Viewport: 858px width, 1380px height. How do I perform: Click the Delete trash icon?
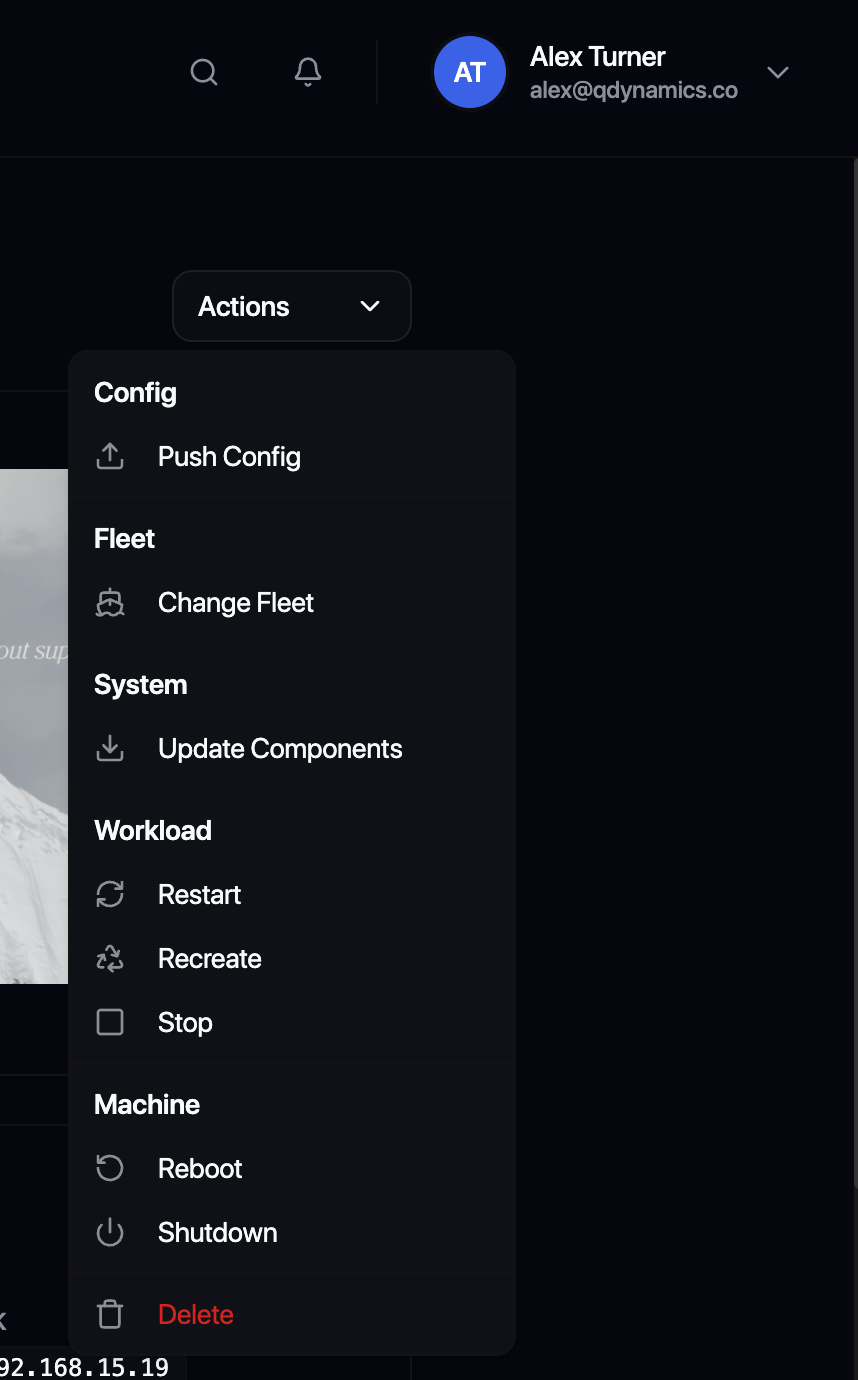[110, 1314]
